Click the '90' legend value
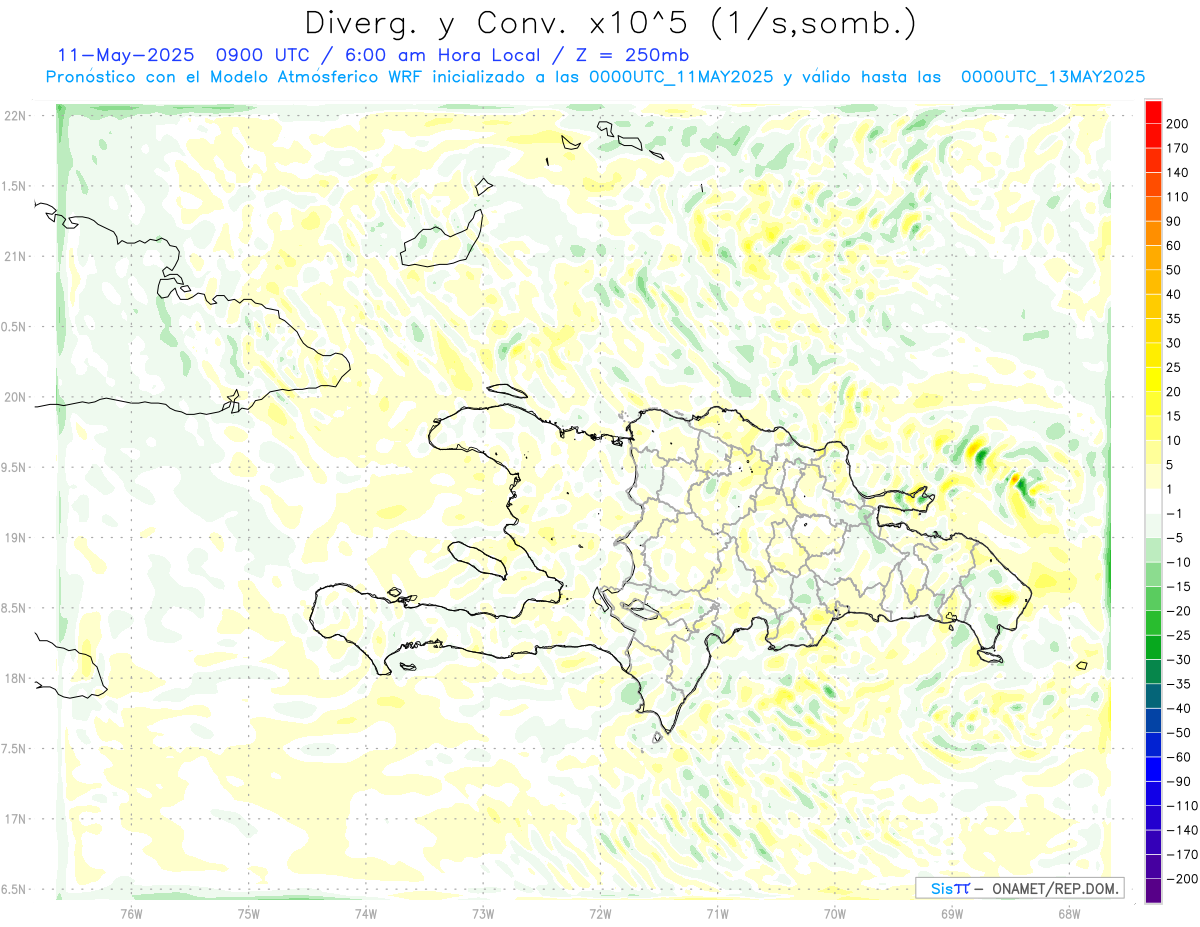The height and width of the screenshot is (927, 1200). 1174,221
